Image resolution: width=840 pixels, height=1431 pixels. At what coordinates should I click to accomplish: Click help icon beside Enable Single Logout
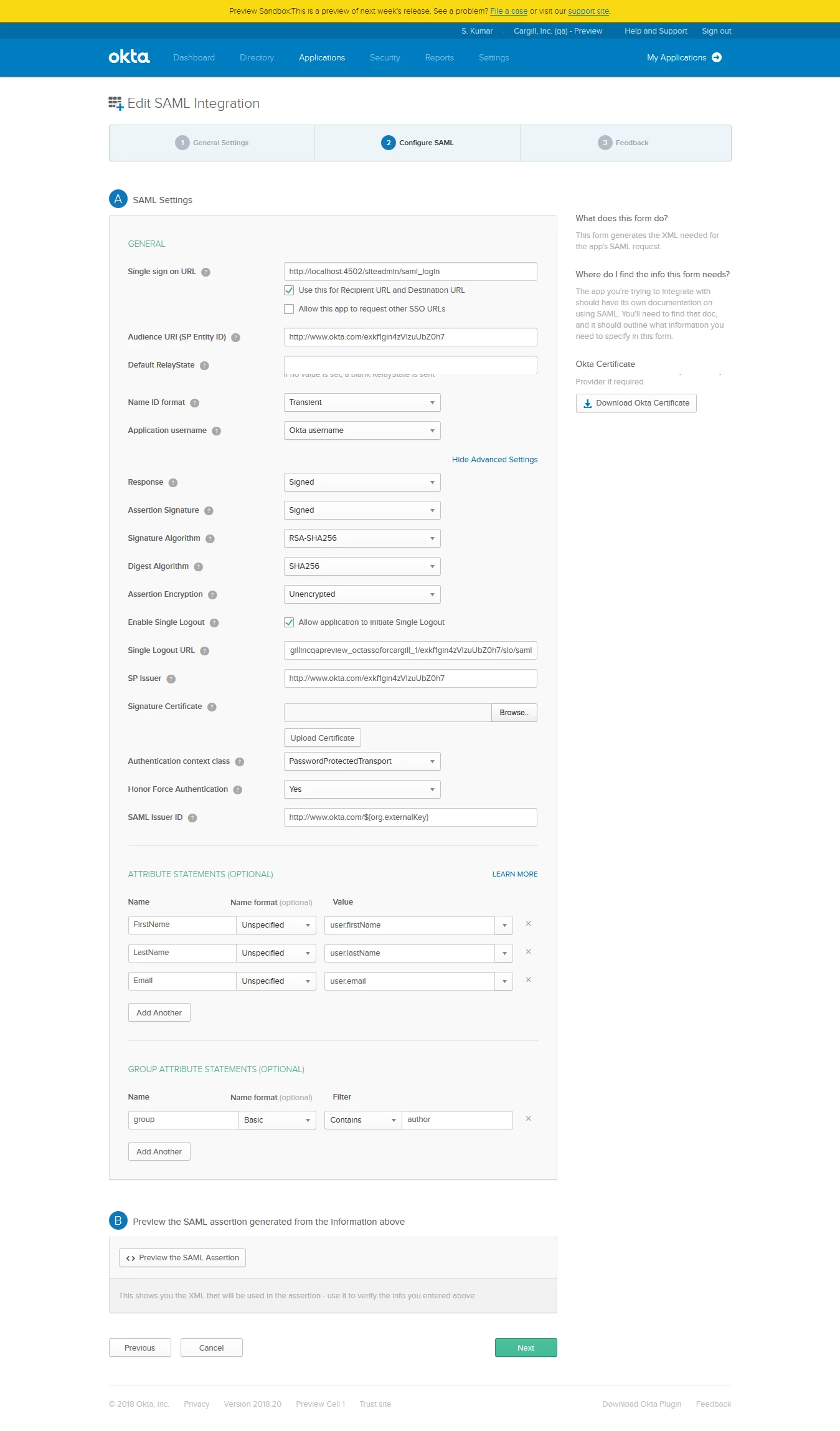(x=214, y=623)
